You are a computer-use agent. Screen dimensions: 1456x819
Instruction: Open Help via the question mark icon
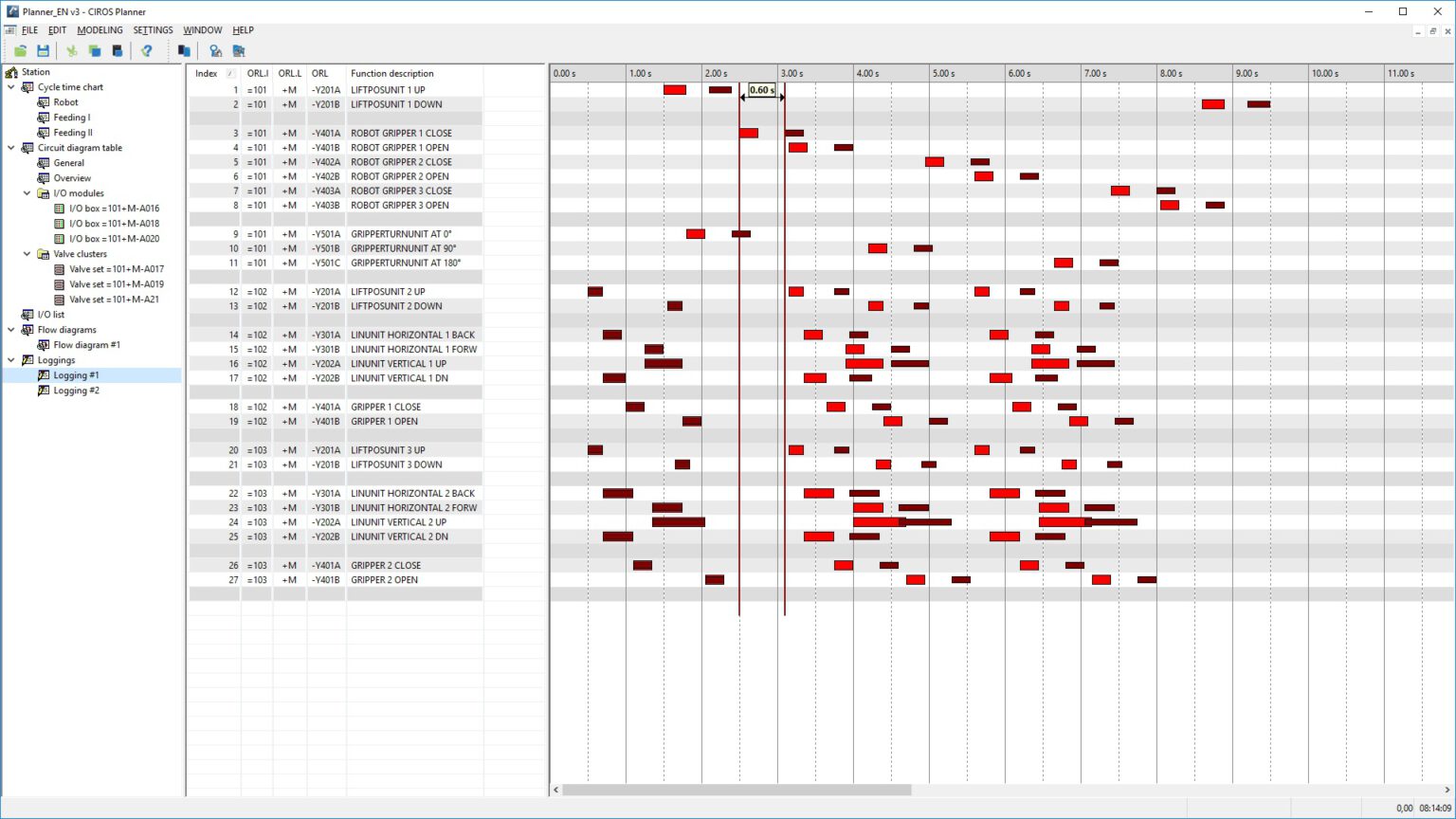147,51
